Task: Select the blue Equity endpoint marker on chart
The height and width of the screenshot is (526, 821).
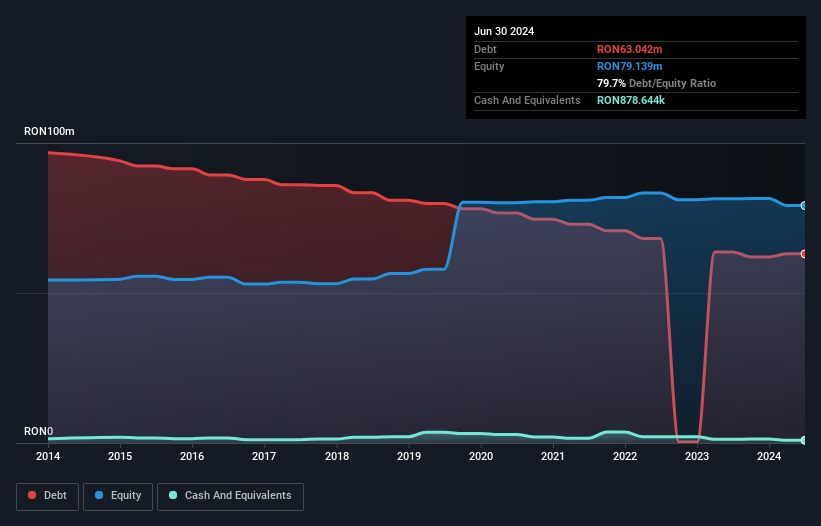Action: pyautogui.click(x=804, y=206)
